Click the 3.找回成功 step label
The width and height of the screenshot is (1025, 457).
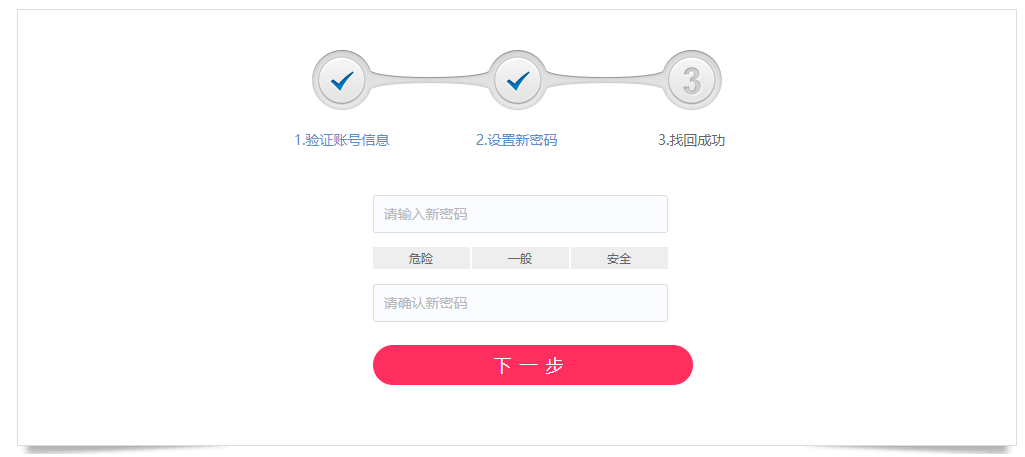[x=691, y=140]
